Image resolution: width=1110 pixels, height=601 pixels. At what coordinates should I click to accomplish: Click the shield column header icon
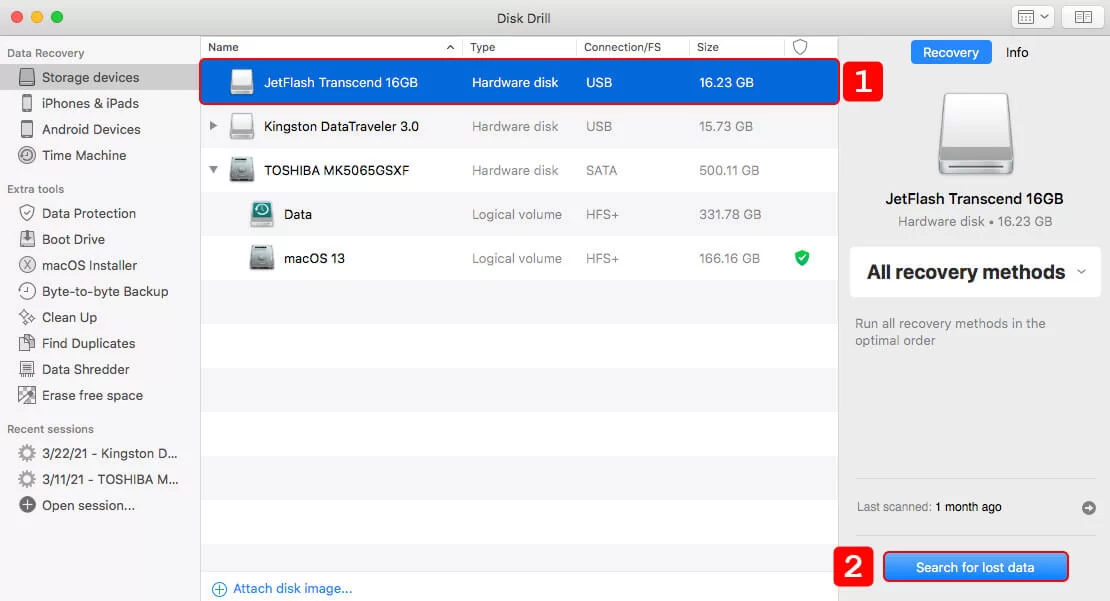coord(800,47)
